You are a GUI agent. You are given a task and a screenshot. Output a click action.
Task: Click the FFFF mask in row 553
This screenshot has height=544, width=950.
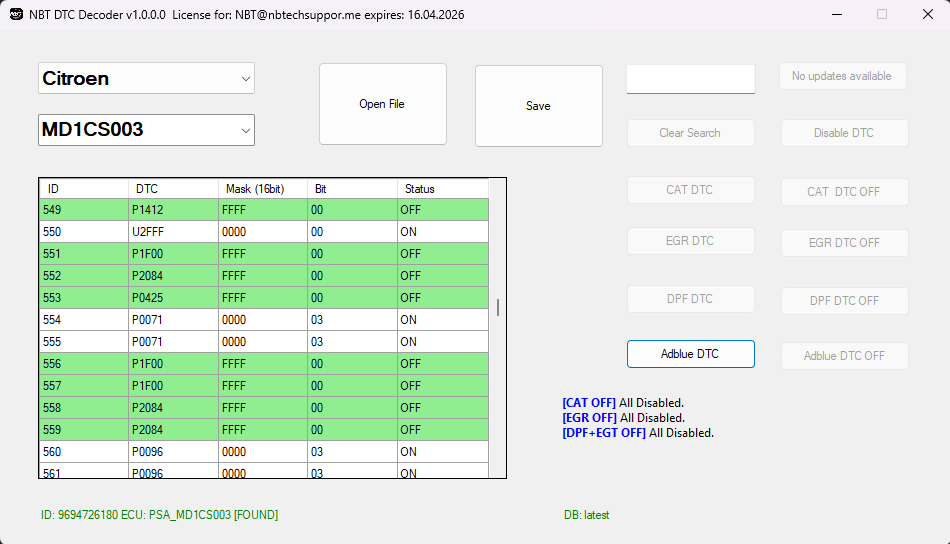[262, 297]
